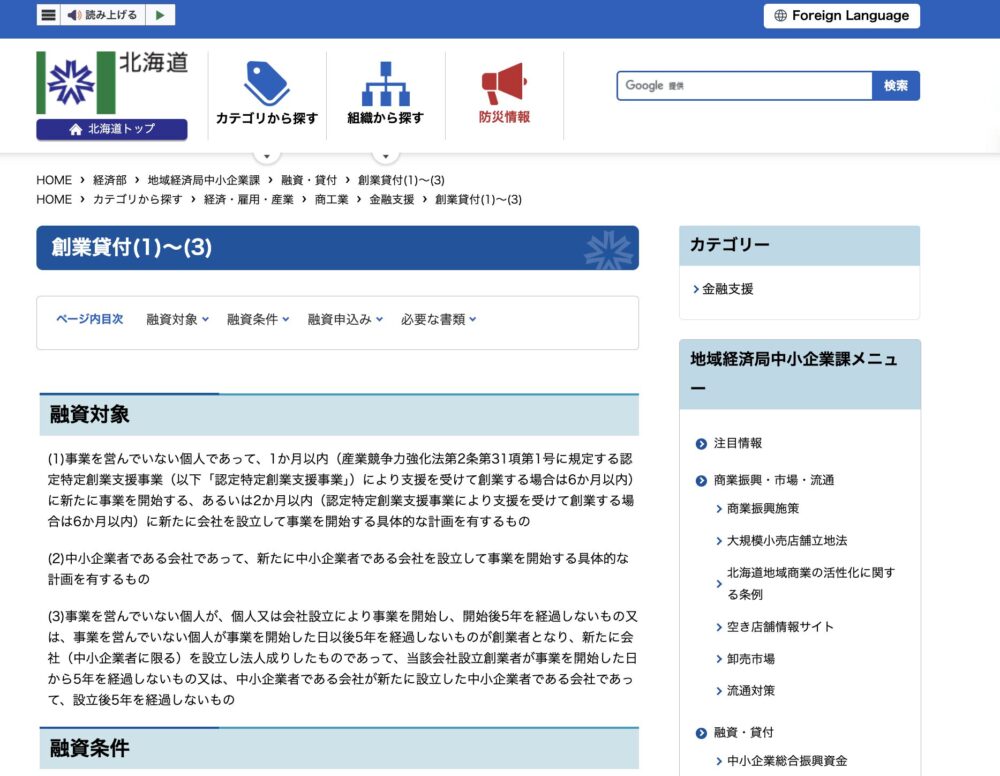Image resolution: width=1000 pixels, height=776 pixels.
Task: Select 必要な書類 in page index
Action: pos(438,320)
